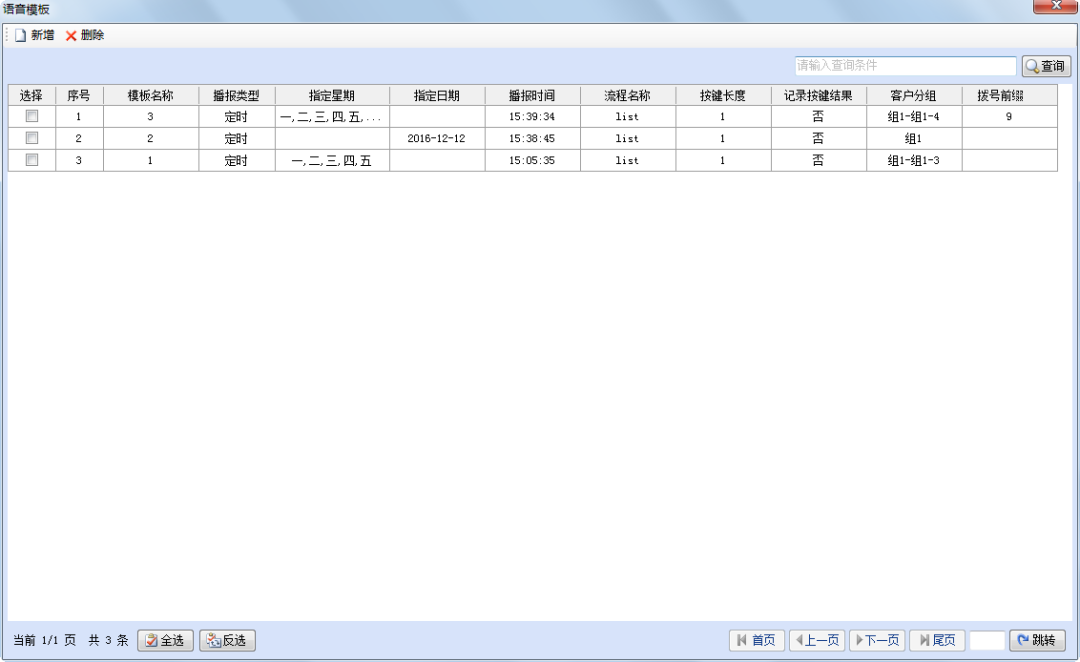This screenshot has width=1080, height=662.
Task: Sort by 播报时间 column header
Action: point(532,96)
